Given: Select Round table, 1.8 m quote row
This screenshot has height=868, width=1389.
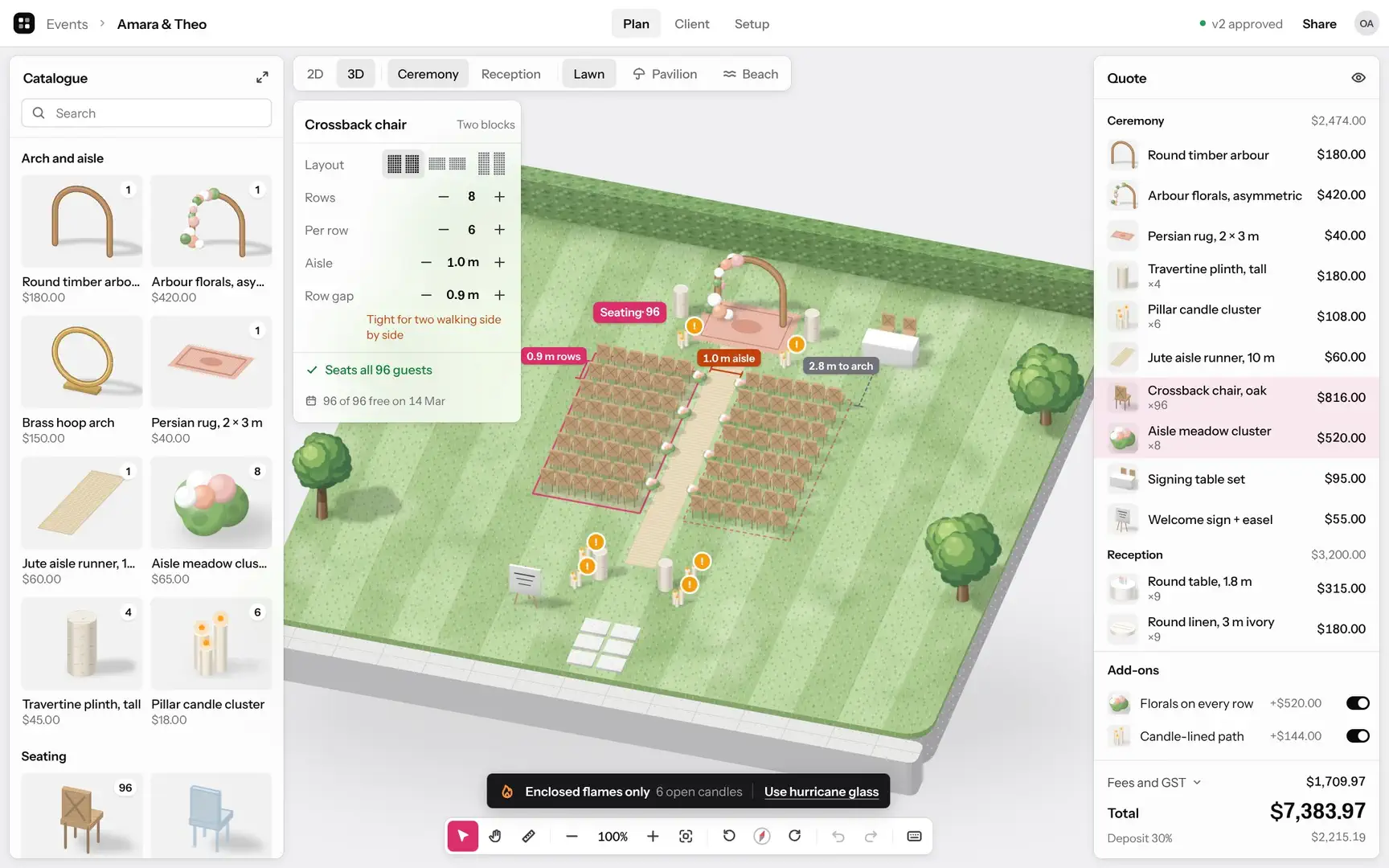Looking at the screenshot, I should (x=1236, y=588).
